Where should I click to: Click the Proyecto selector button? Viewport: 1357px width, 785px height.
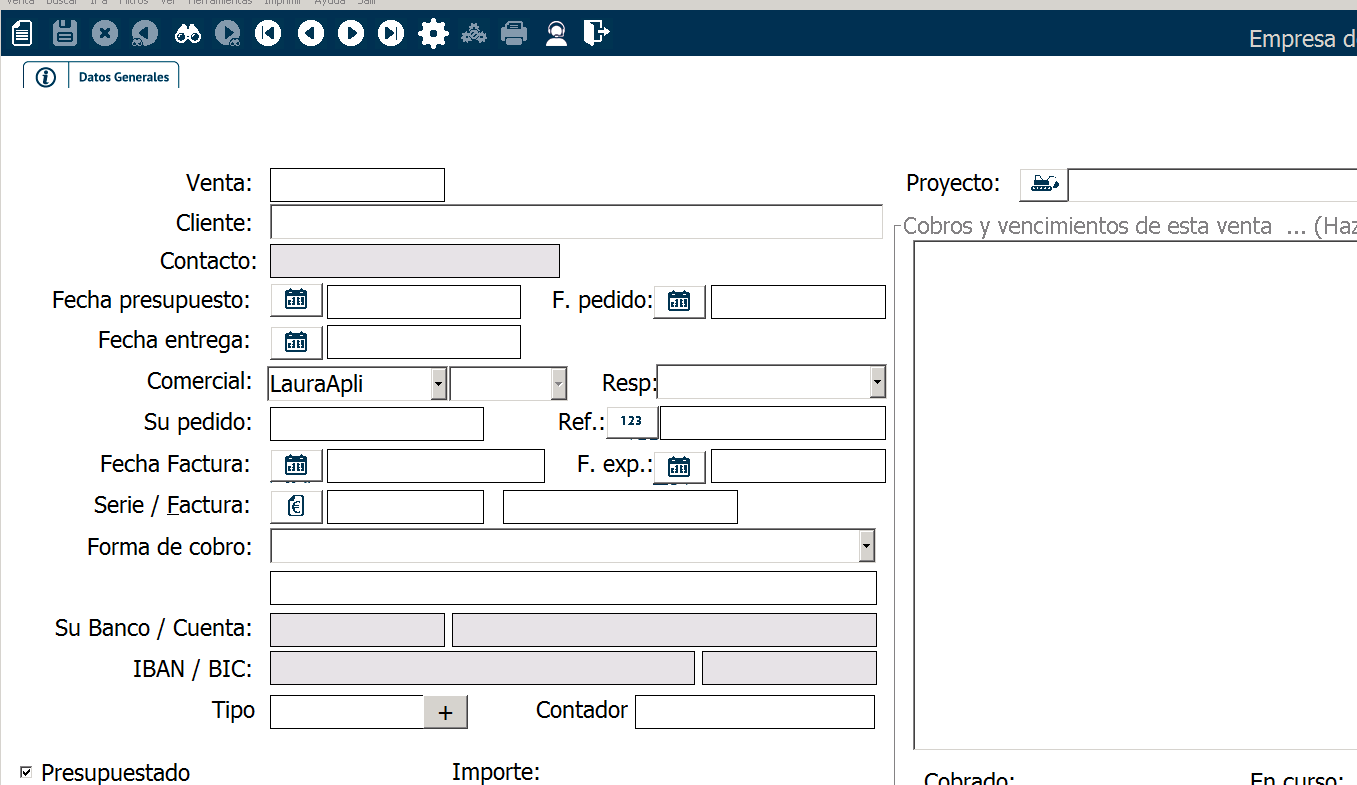1043,184
